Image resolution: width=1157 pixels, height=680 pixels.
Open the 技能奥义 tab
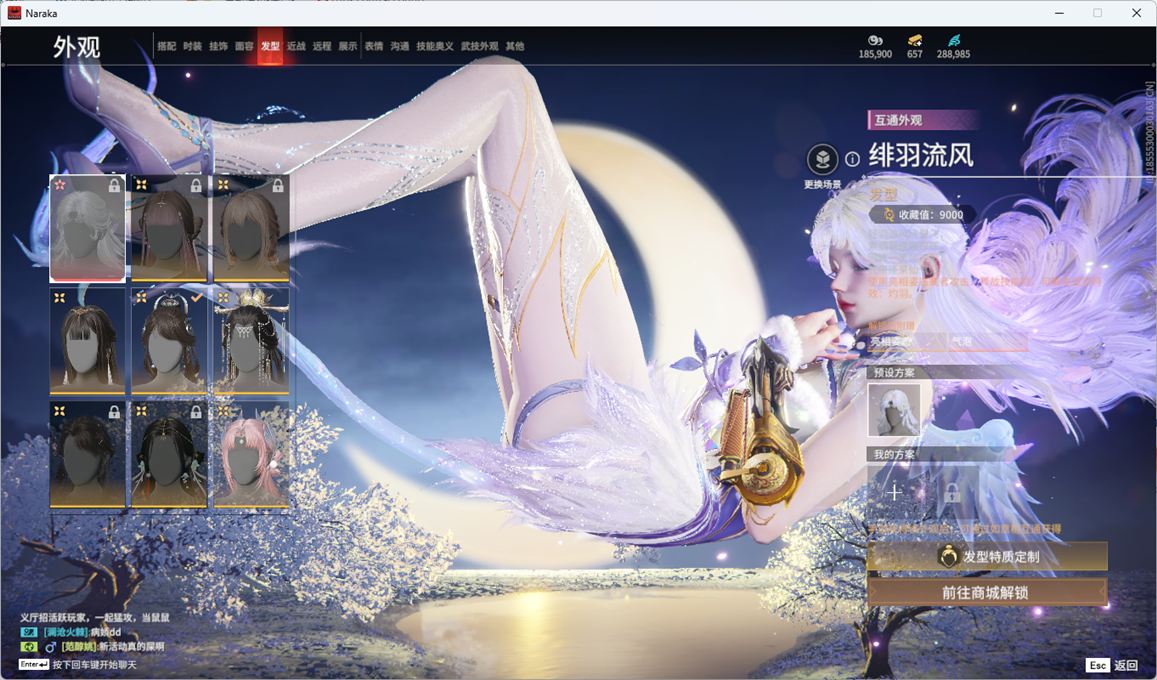[x=435, y=46]
